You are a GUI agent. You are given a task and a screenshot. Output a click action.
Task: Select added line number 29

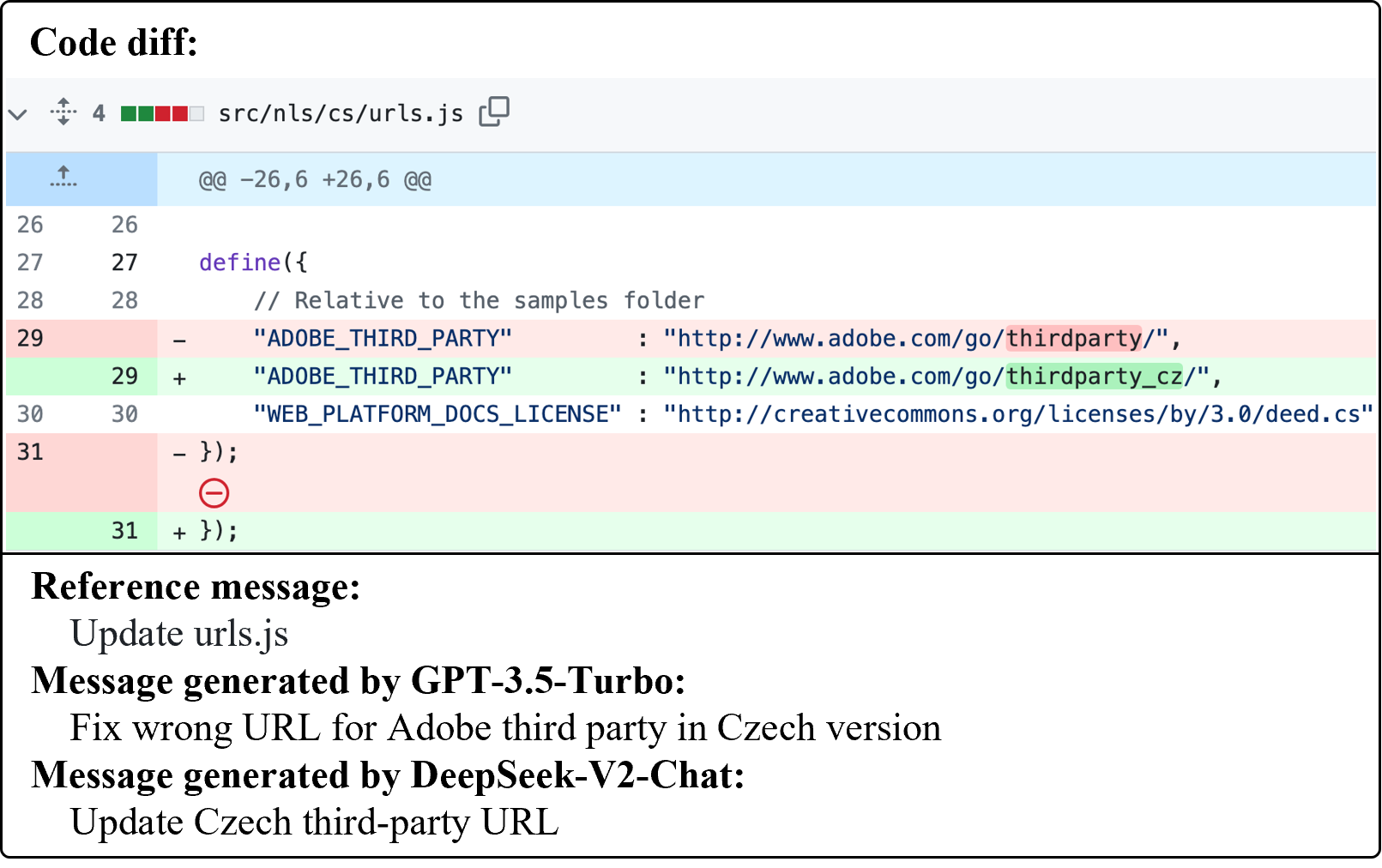(124, 377)
